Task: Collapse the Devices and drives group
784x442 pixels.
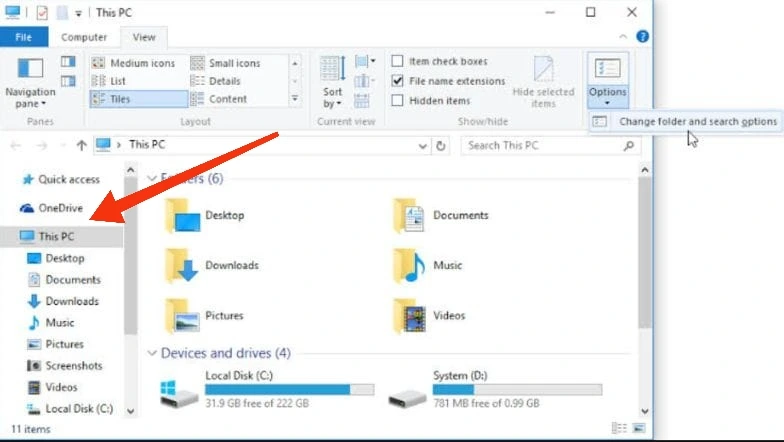Action: click(x=152, y=353)
